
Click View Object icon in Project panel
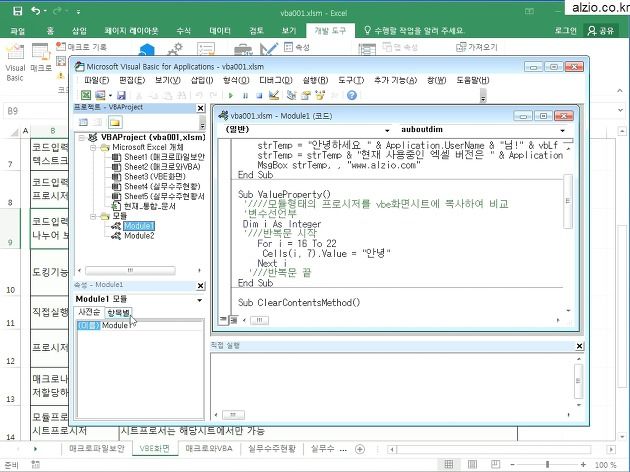[97, 122]
